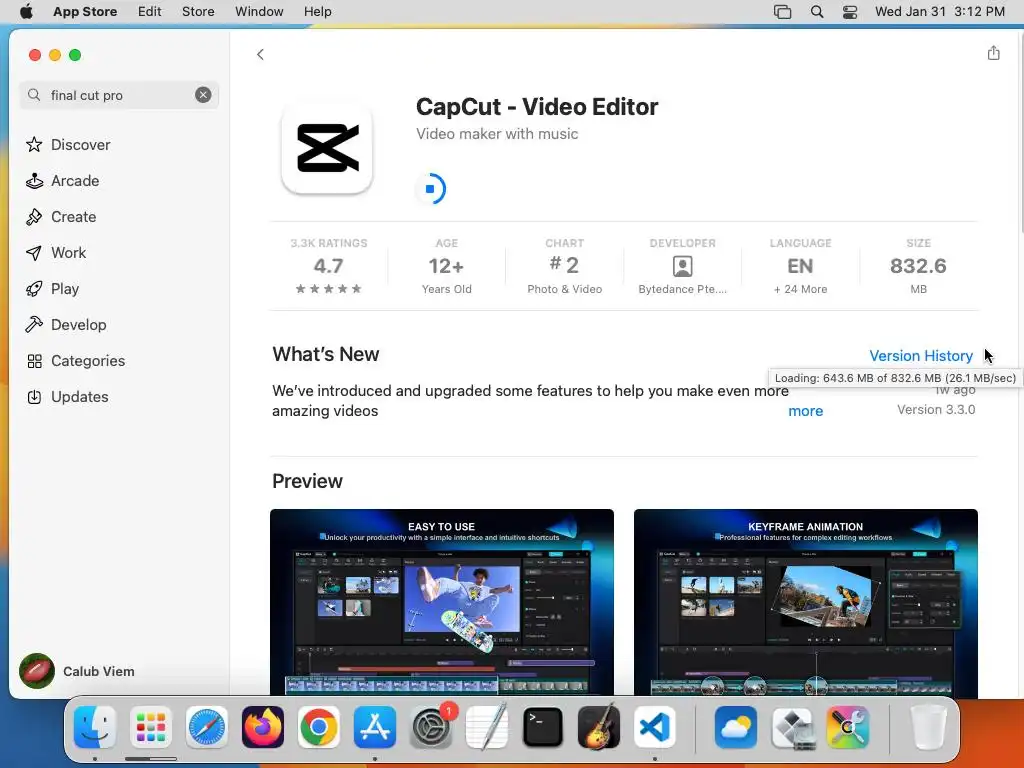Click the Develop hammer icon
1024x768 pixels.
[x=34, y=325]
